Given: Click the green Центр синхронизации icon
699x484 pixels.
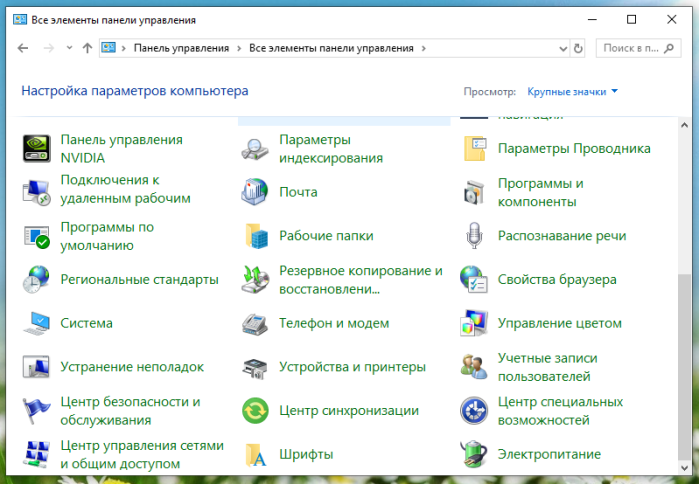Looking at the screenshot, I should tap(255, 410).
